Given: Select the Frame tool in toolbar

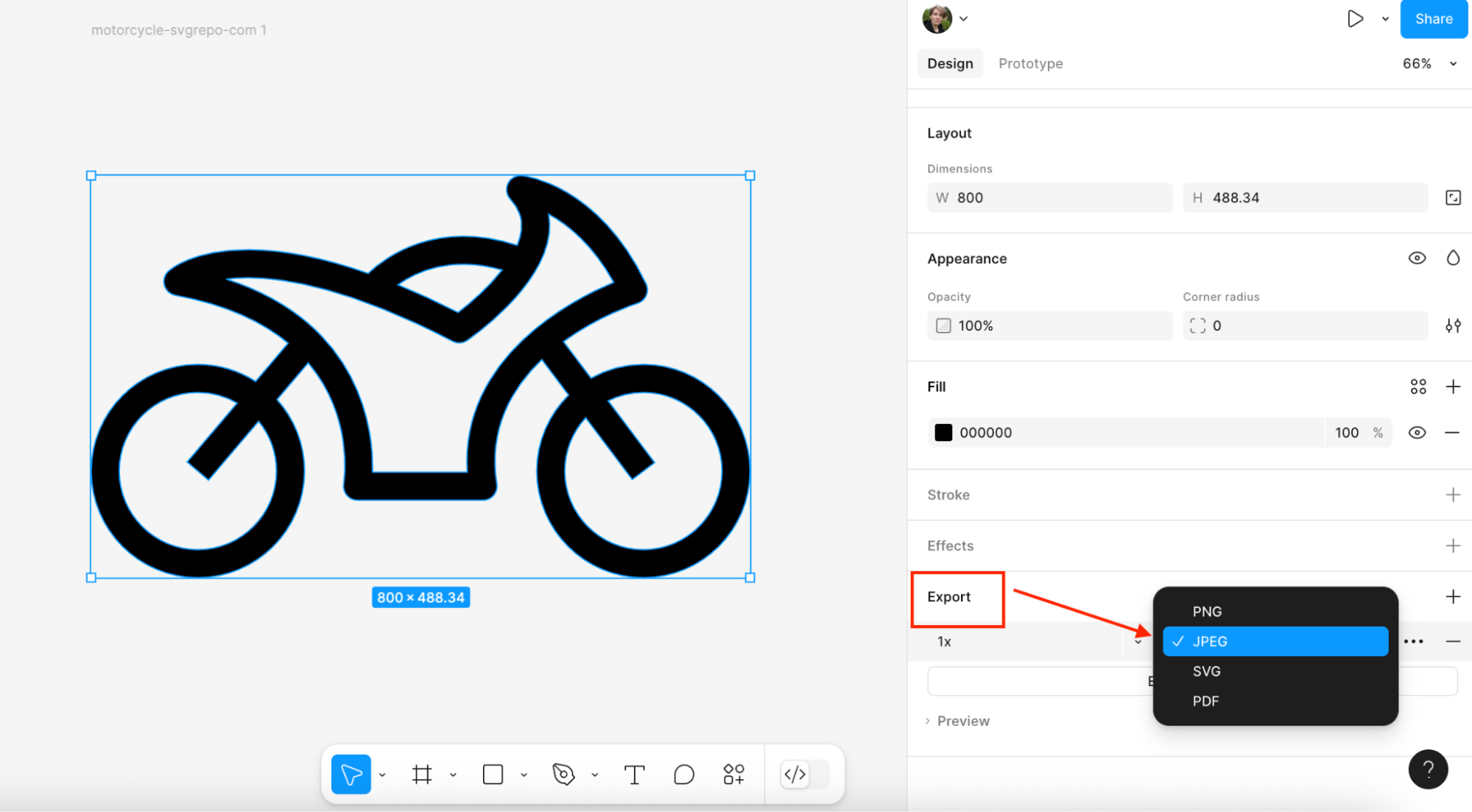Looking at the screenshot, I should (422, 774).
